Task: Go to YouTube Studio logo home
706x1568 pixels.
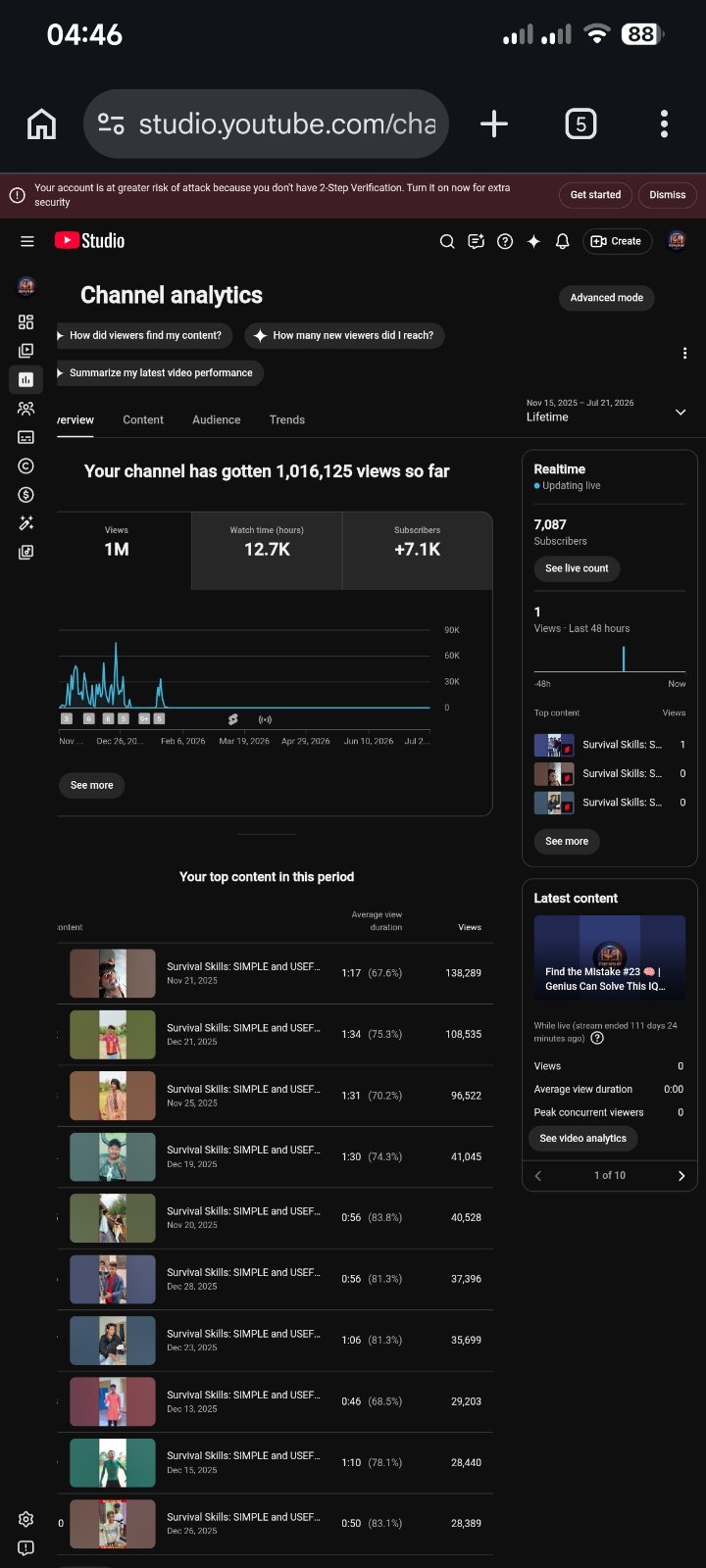Action: pyautogui.click(x=89, y=241)
